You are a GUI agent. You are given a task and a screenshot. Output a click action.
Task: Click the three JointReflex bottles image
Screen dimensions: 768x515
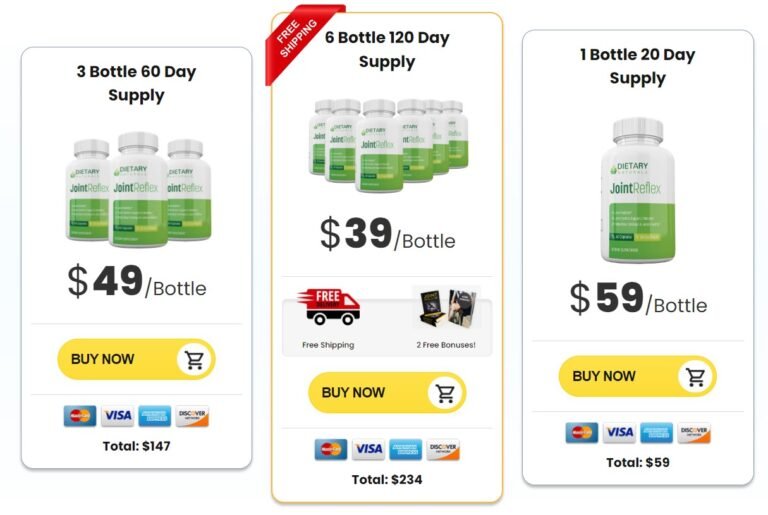coord(136,189)
